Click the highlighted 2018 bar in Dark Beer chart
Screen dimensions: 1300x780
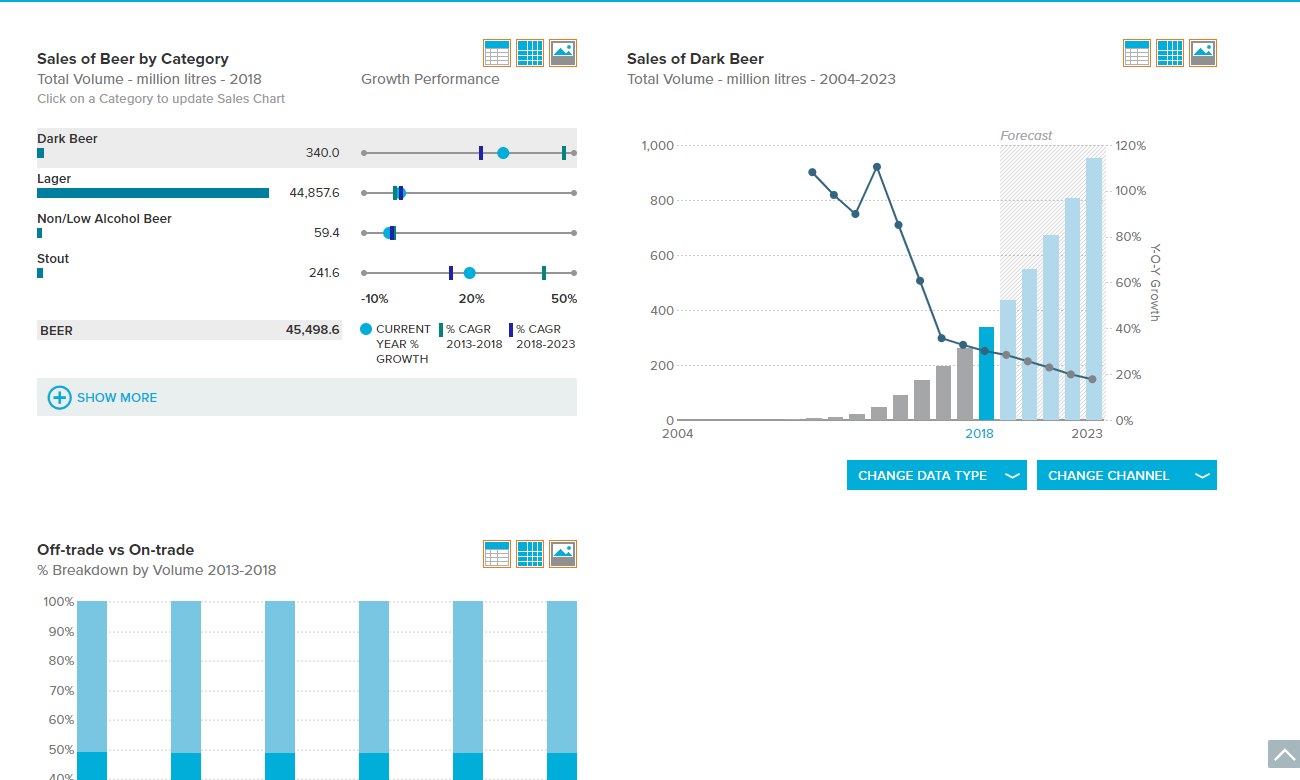coord(987,373)
